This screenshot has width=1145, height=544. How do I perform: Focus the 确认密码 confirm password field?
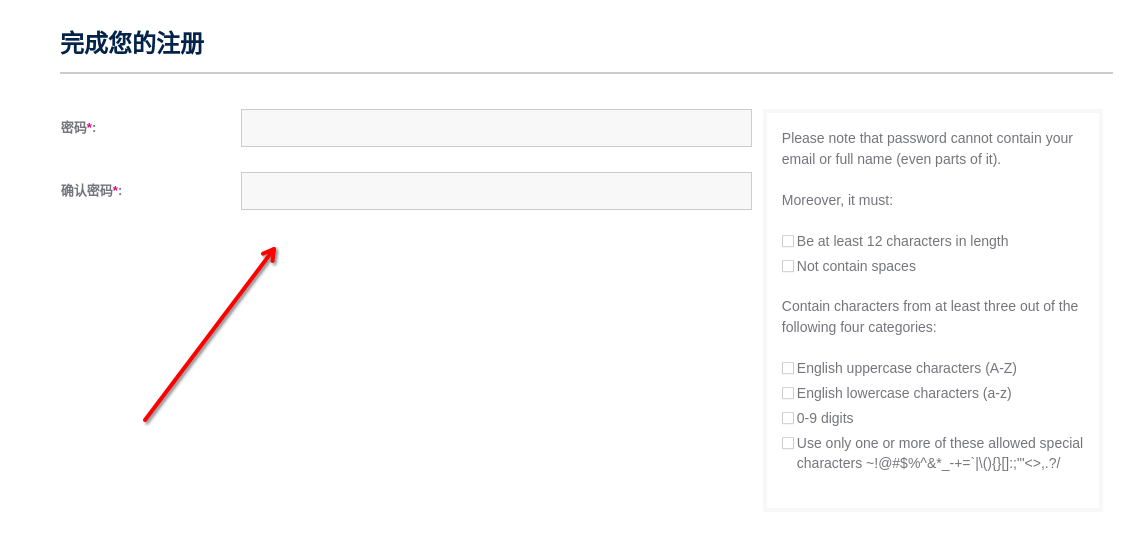(x=496, y=191)
